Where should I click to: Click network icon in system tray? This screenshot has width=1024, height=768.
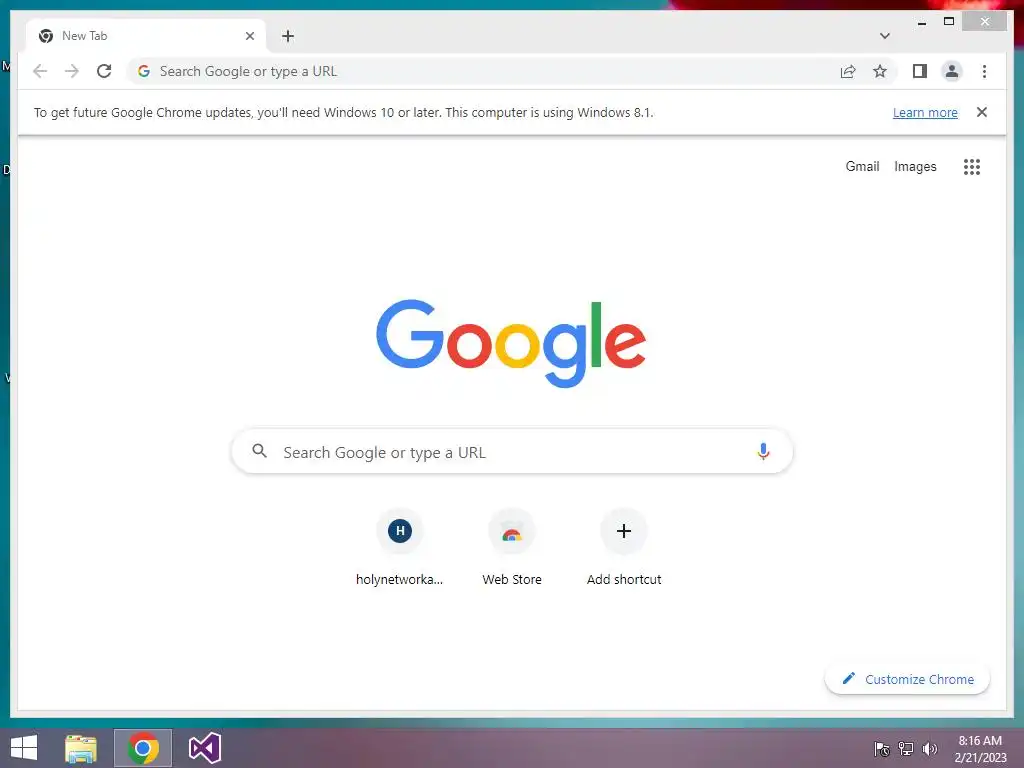pos(906,749)
